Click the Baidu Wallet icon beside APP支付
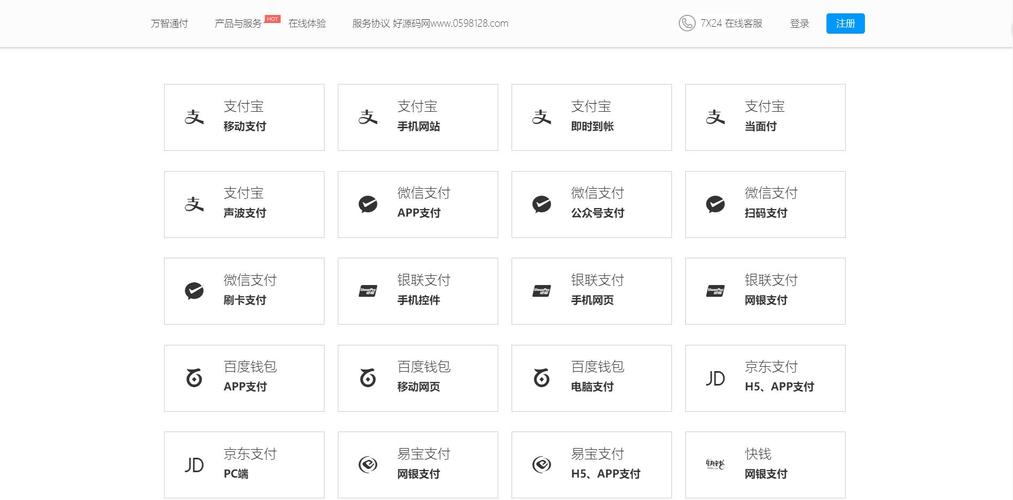 point(194,378)
